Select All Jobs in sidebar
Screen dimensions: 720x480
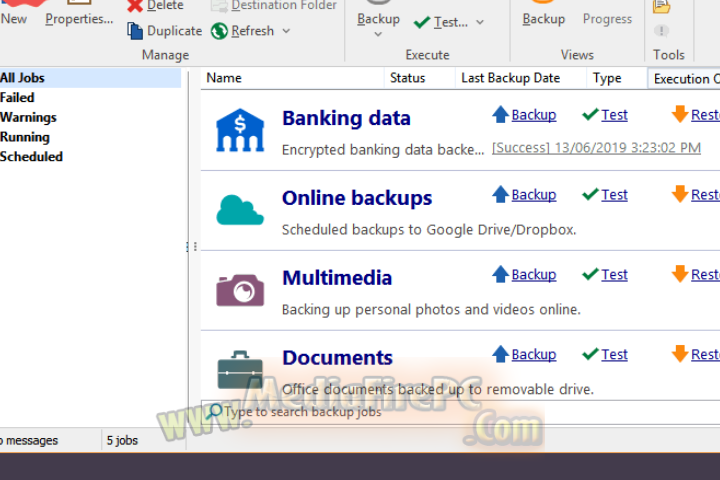pyautogui.click(x=90, y=78)
